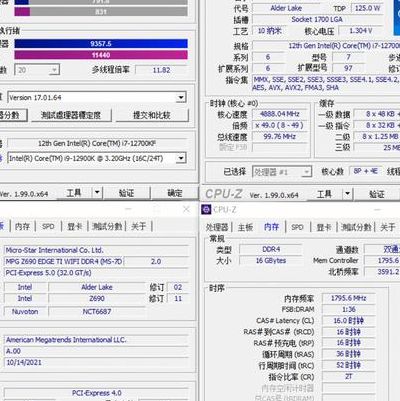400x401 pixels.
Task: Click the tRAS value 36 时钟
Action: (x=349, y=354)
